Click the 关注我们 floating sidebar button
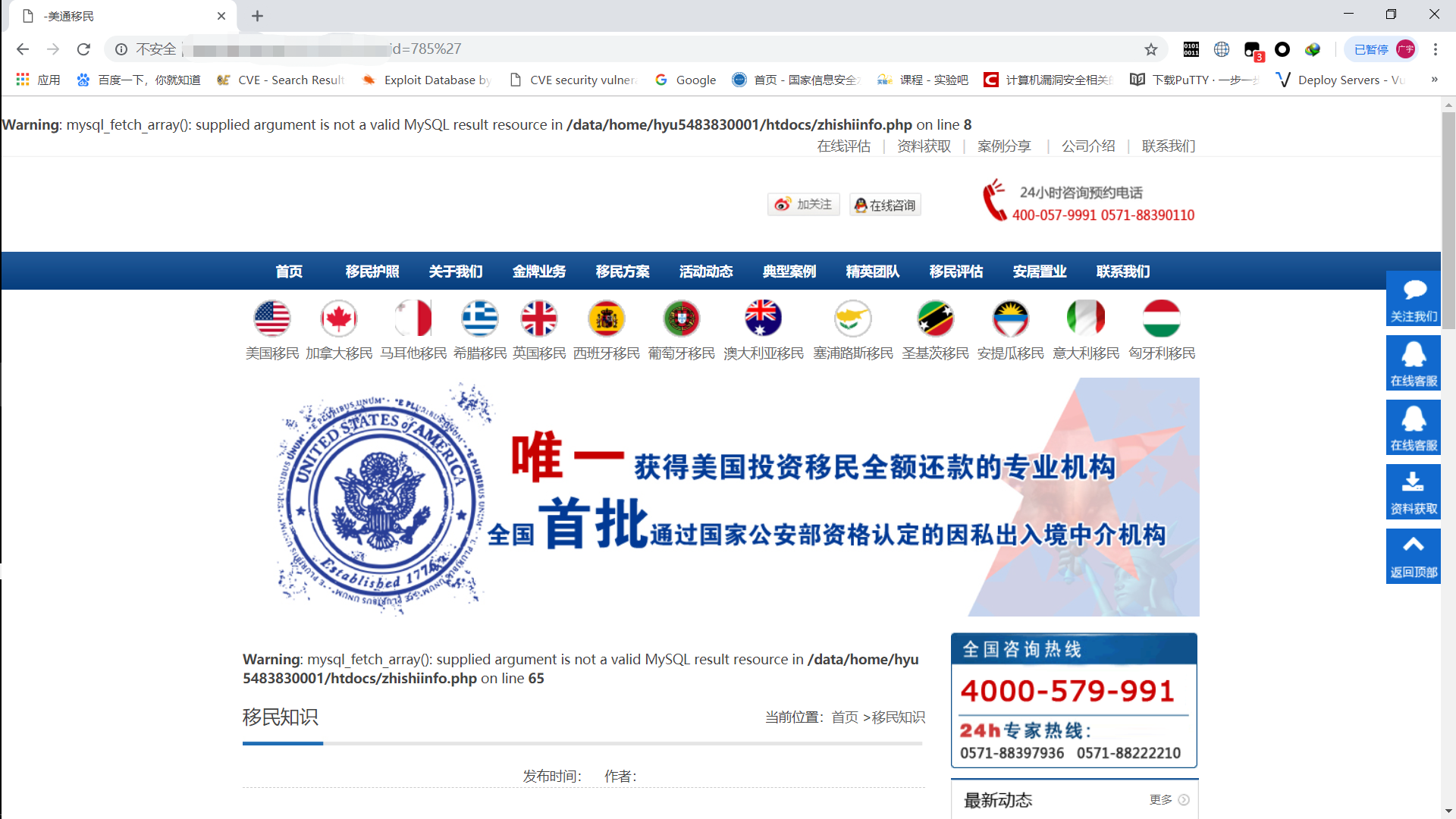Viewport: 1456px width, 819px height. point(1414,299)
